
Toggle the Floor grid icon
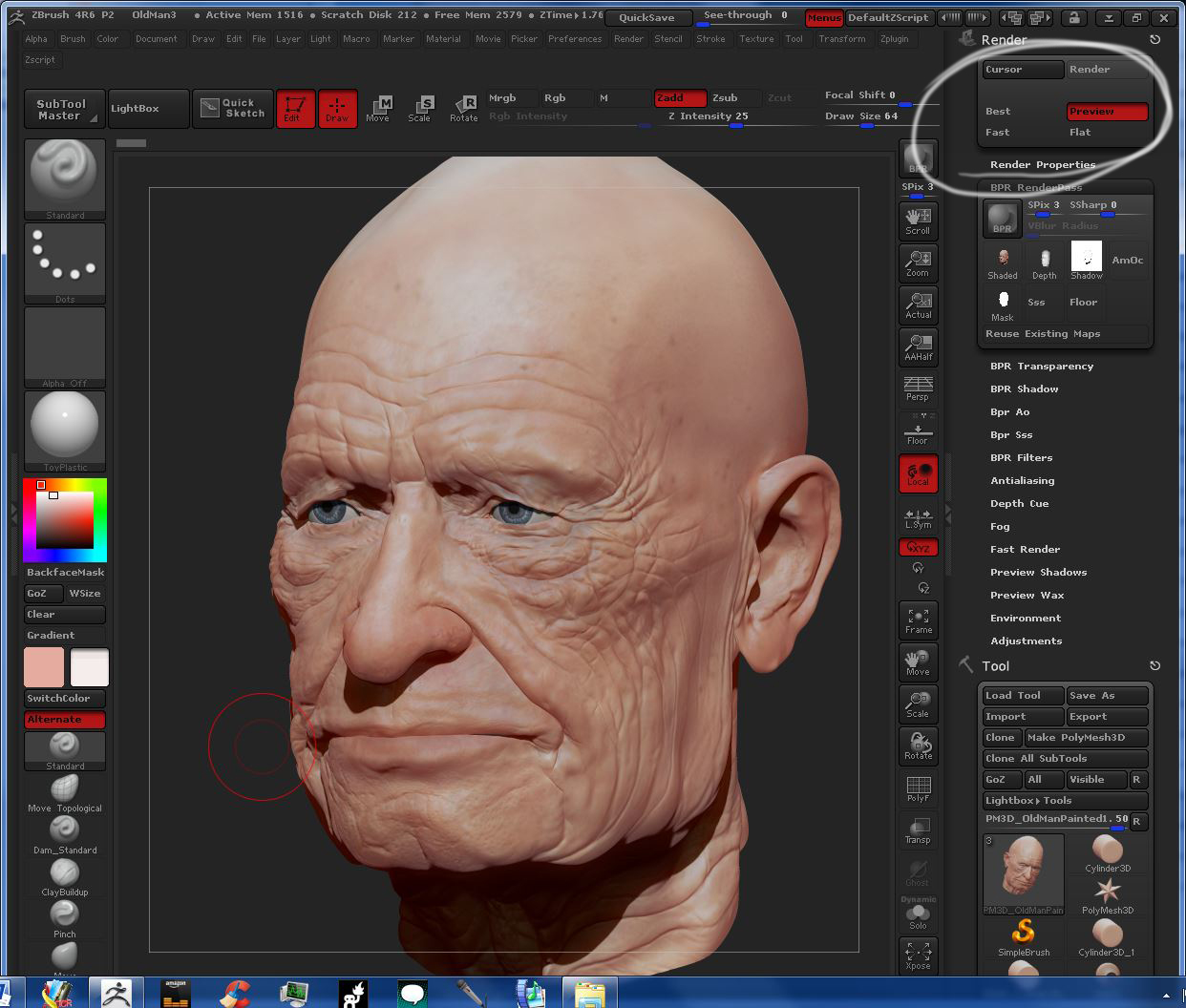tap(918, 430)
